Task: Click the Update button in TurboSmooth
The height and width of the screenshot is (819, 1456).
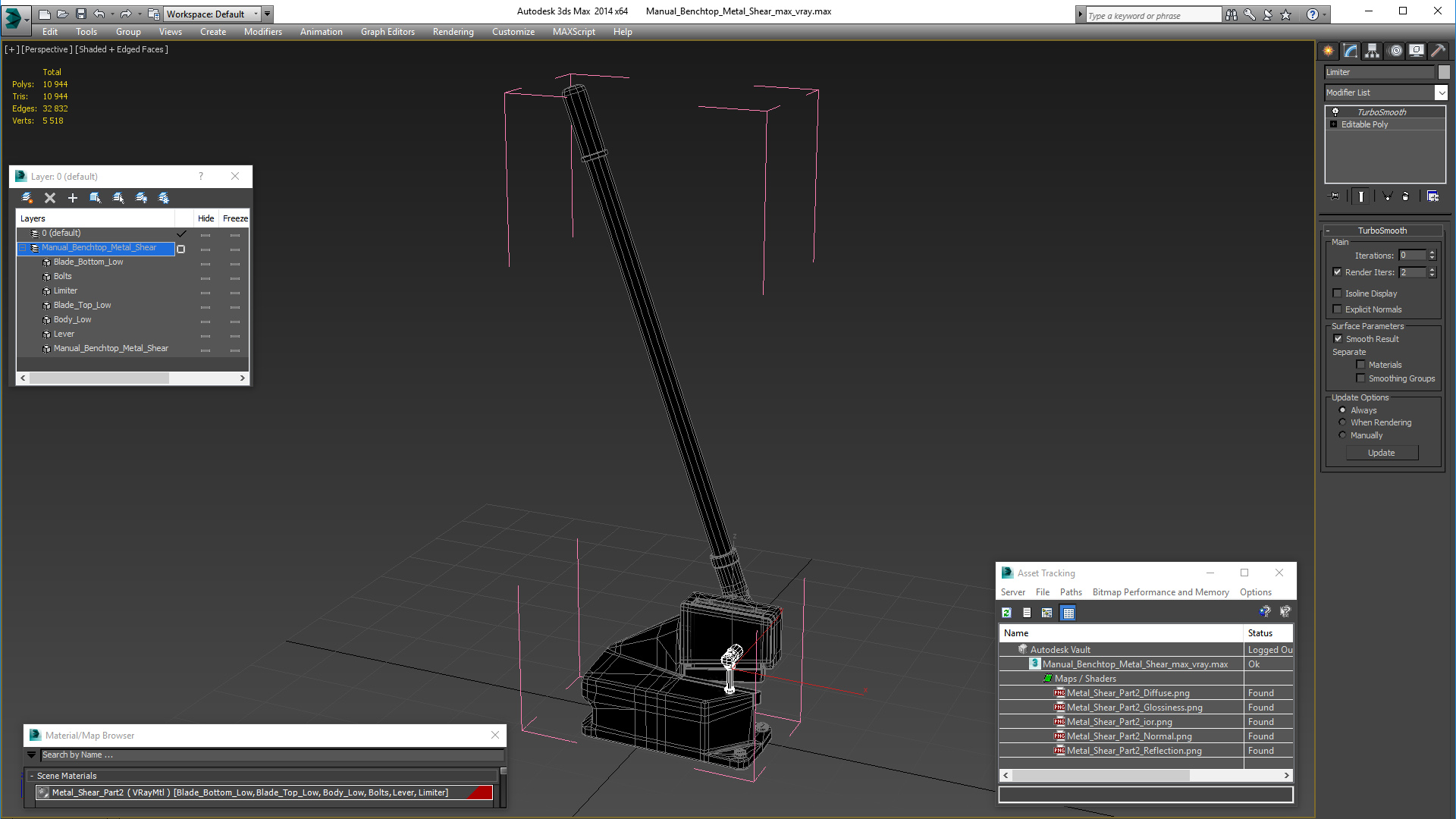Action: click(1381, 453)
